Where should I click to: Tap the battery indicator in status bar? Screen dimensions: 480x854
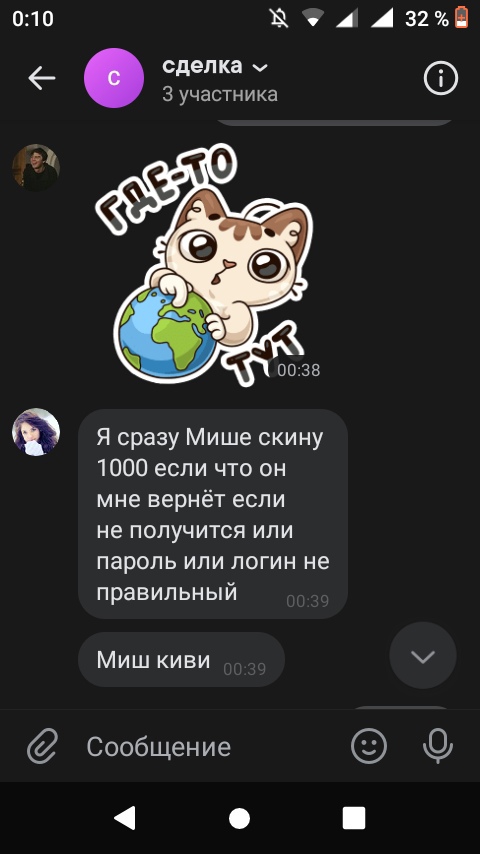point(461,18)
